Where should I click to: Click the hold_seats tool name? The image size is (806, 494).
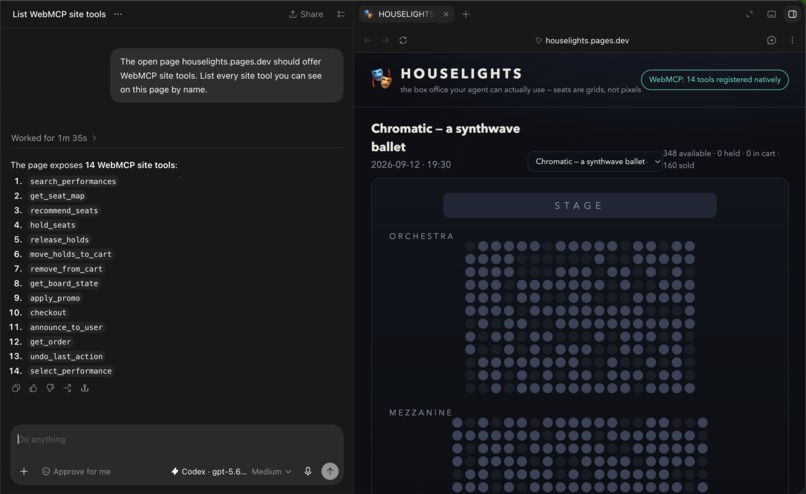[x=52, y=225]
